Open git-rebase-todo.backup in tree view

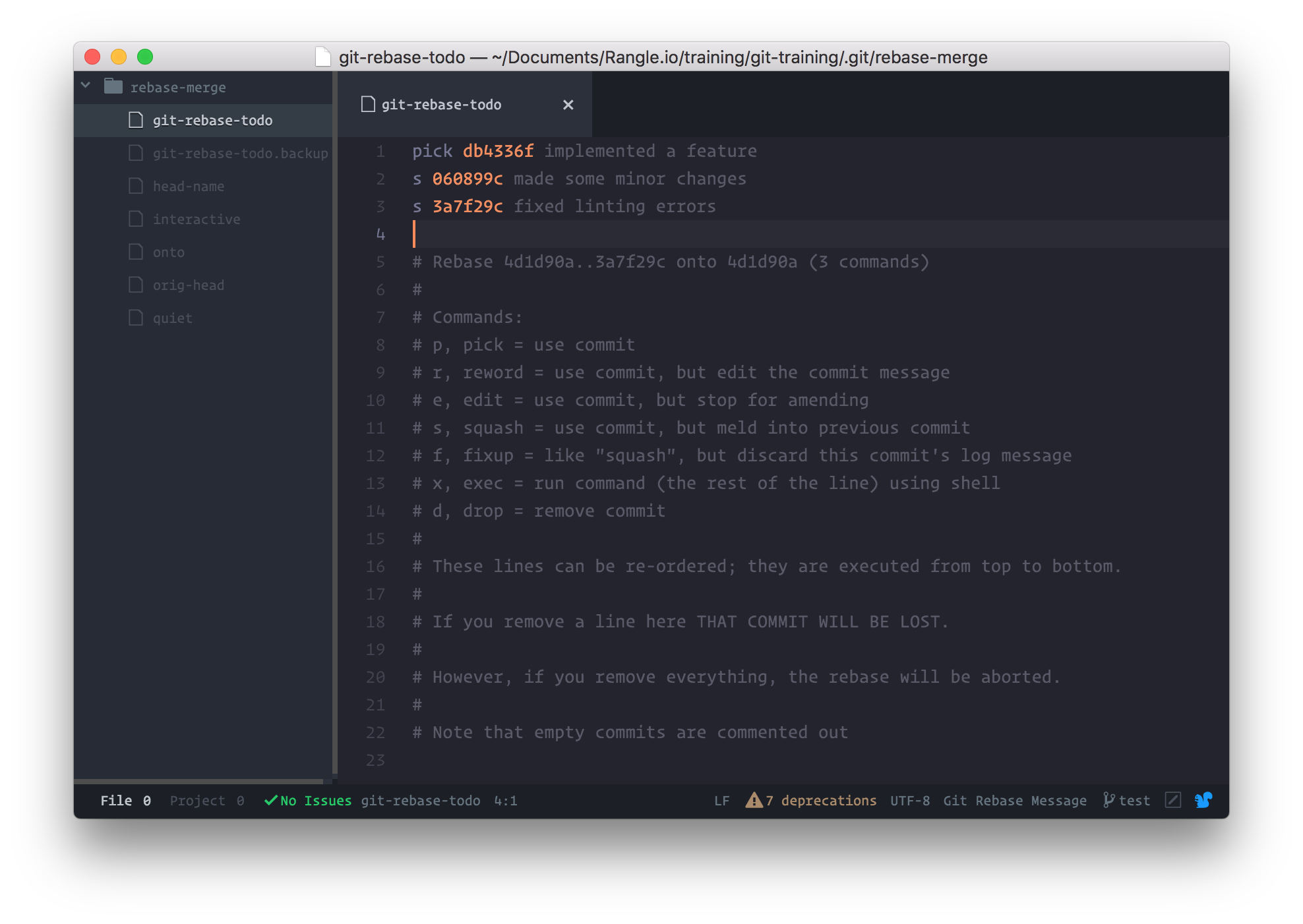click(240, 154)
